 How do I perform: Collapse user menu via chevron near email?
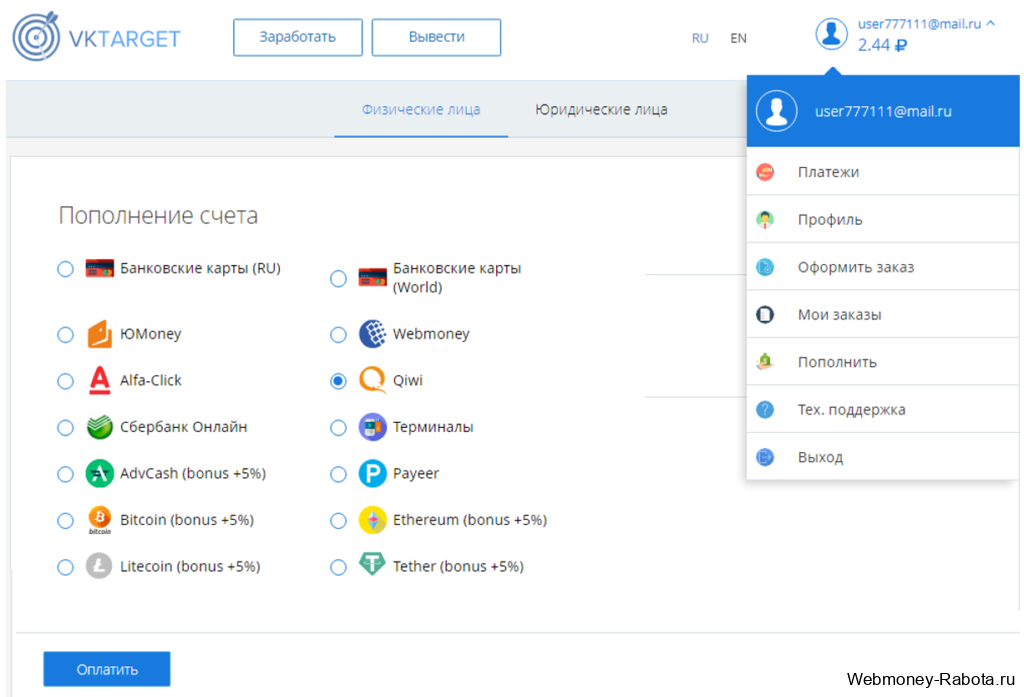click(991, 24)
